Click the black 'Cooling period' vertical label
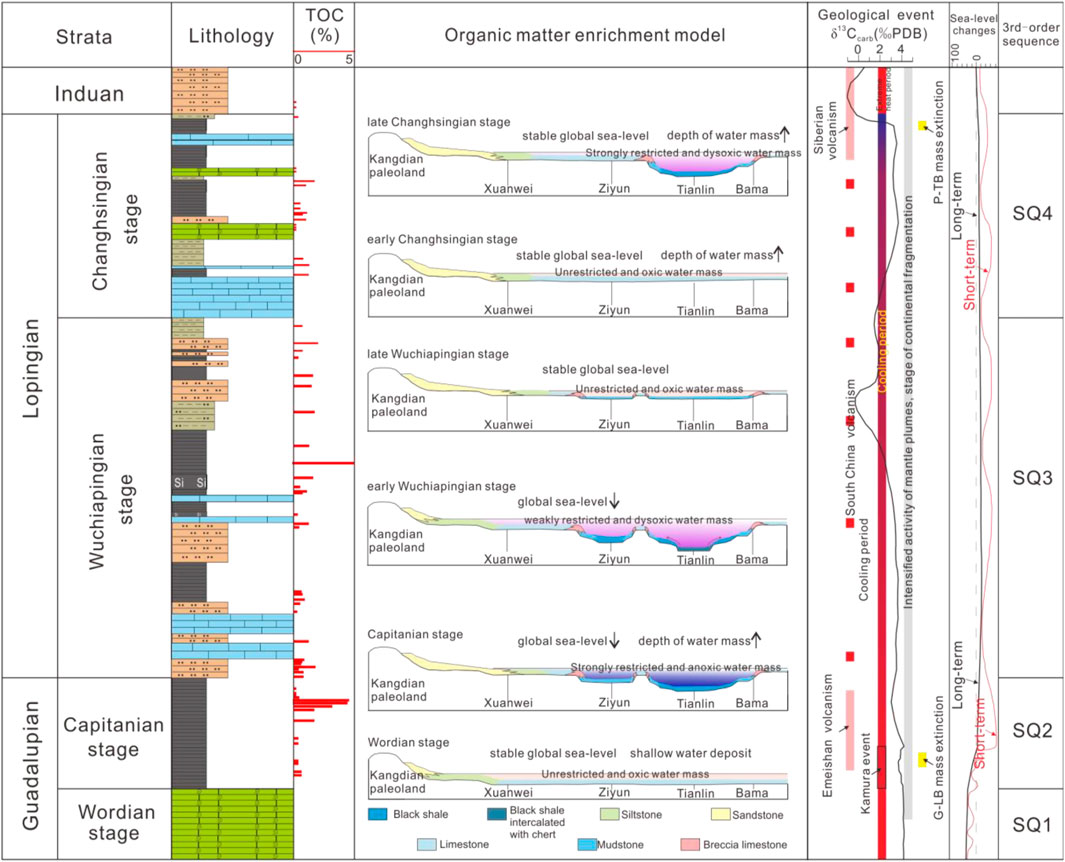Viewport: 1065px width, 862px height. coord(864,560)
